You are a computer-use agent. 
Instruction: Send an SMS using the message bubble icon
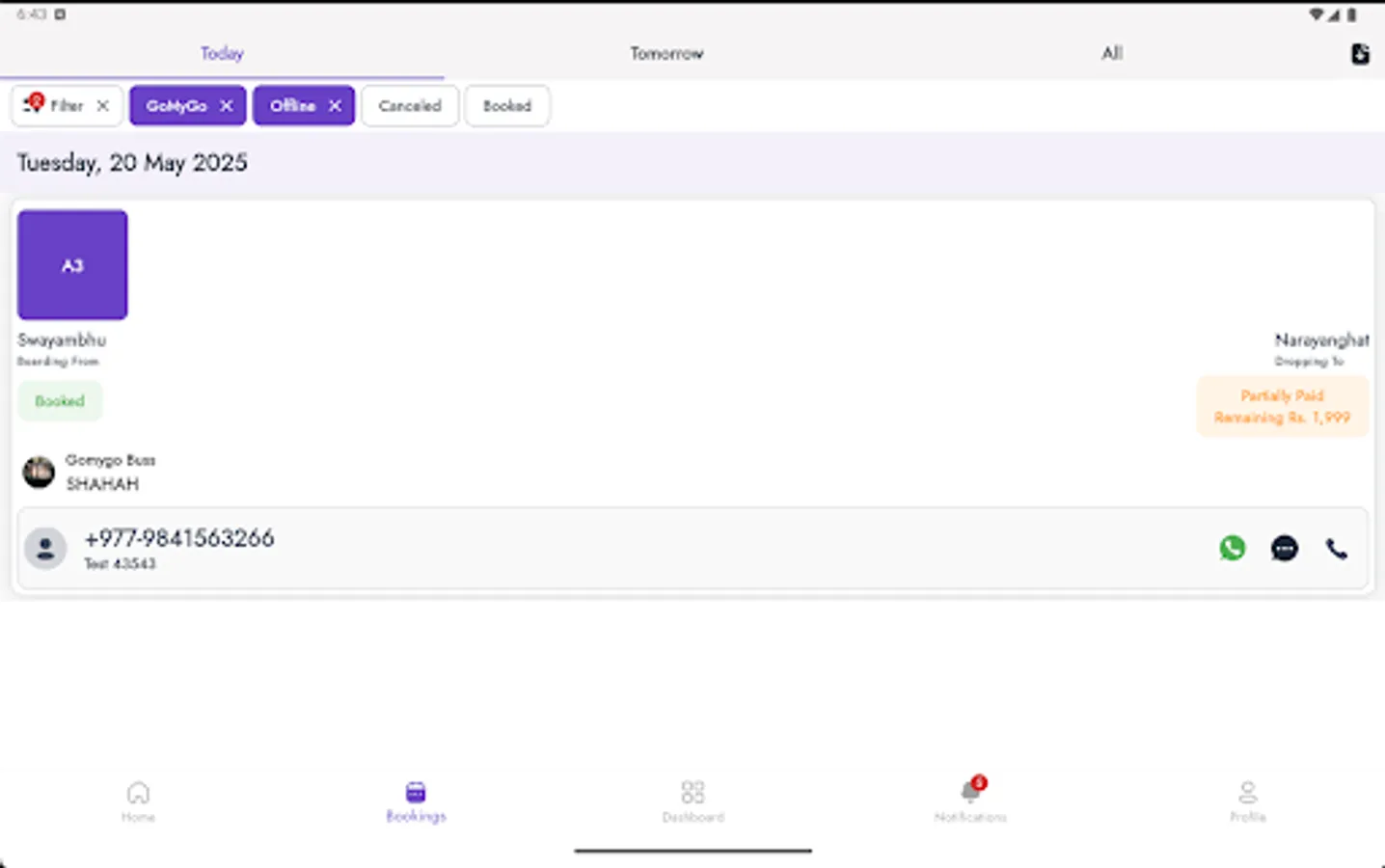click(1284, 548)
